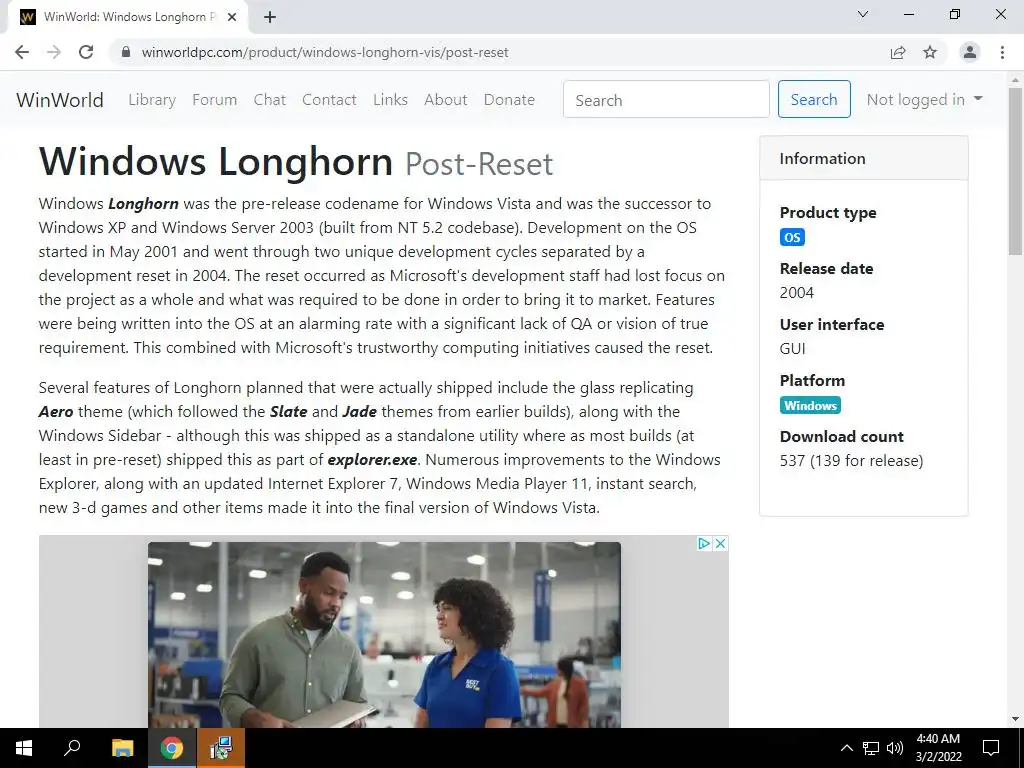This screenshot has height=768, width=1024.
Task: Click the Platform label
Action: [812, 381]
